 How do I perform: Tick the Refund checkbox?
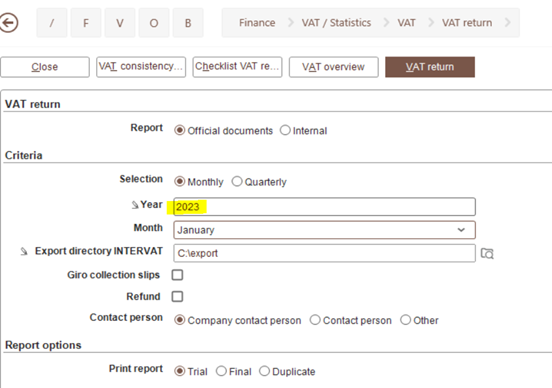coord(177,296)
